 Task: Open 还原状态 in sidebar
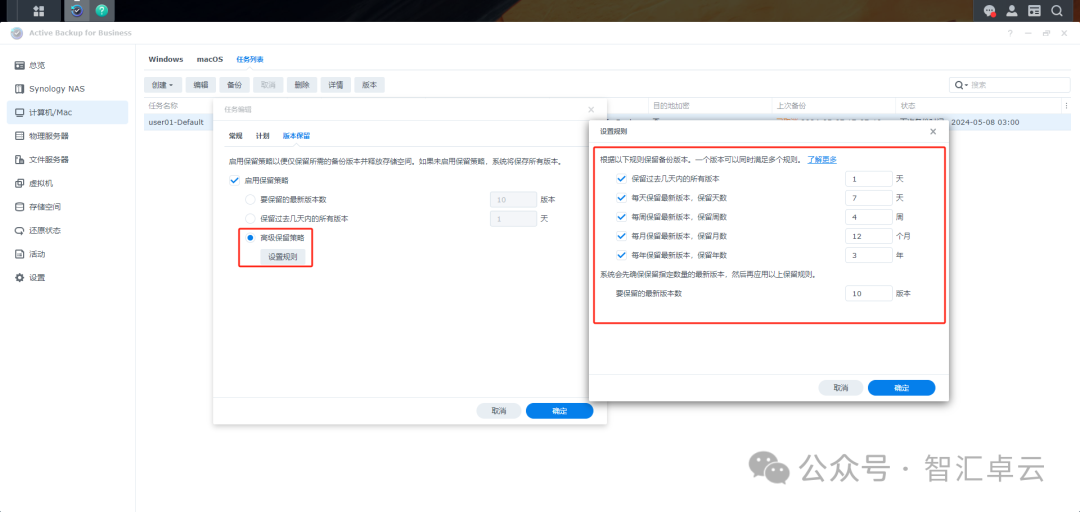[68, 230]
